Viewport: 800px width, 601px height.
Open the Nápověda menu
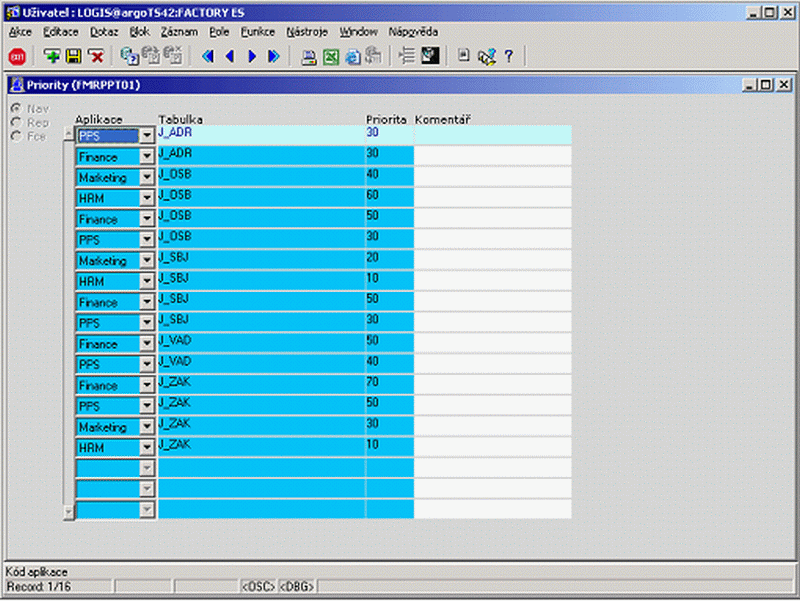coord(413,32)
